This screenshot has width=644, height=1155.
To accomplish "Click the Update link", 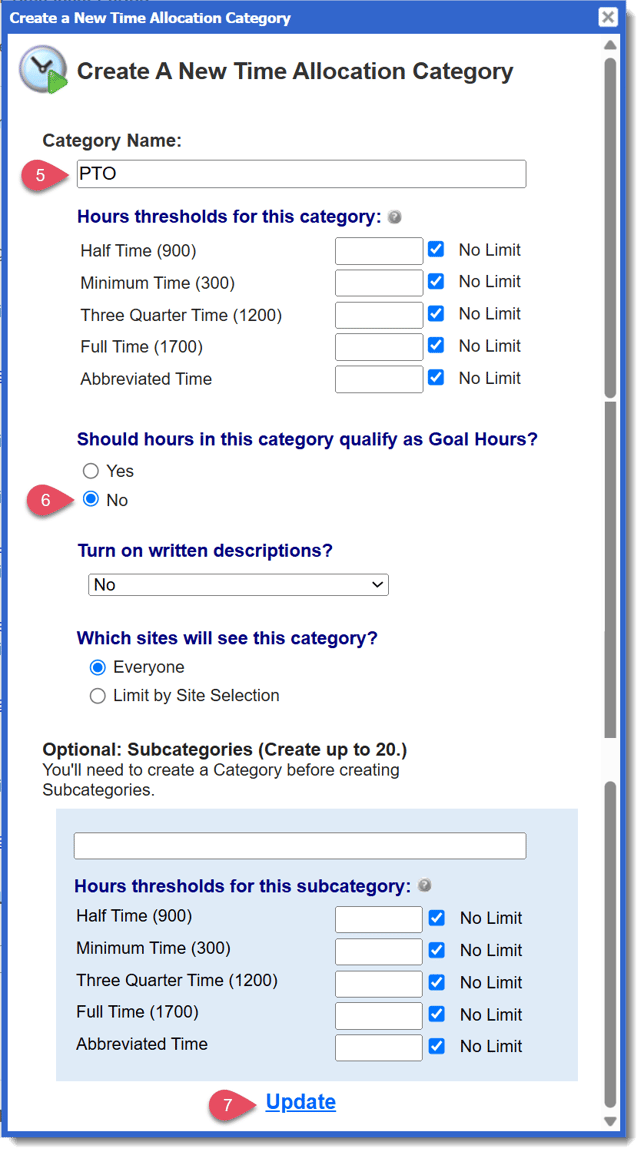I will 301,1102.
